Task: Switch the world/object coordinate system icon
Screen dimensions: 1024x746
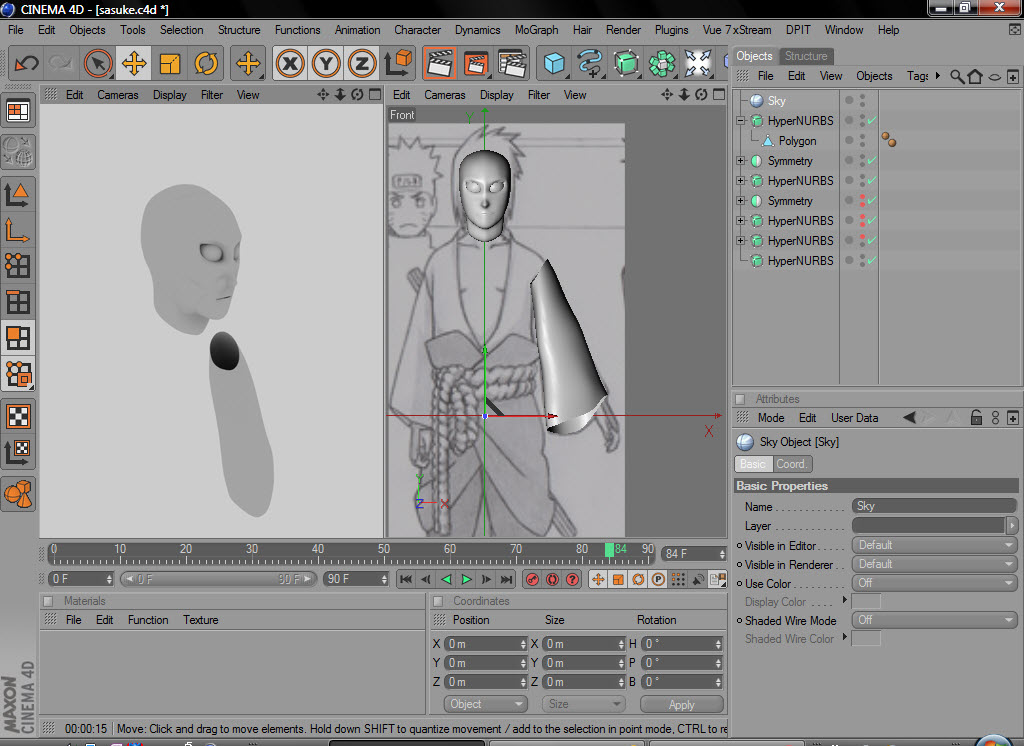Action: point(398,64)
